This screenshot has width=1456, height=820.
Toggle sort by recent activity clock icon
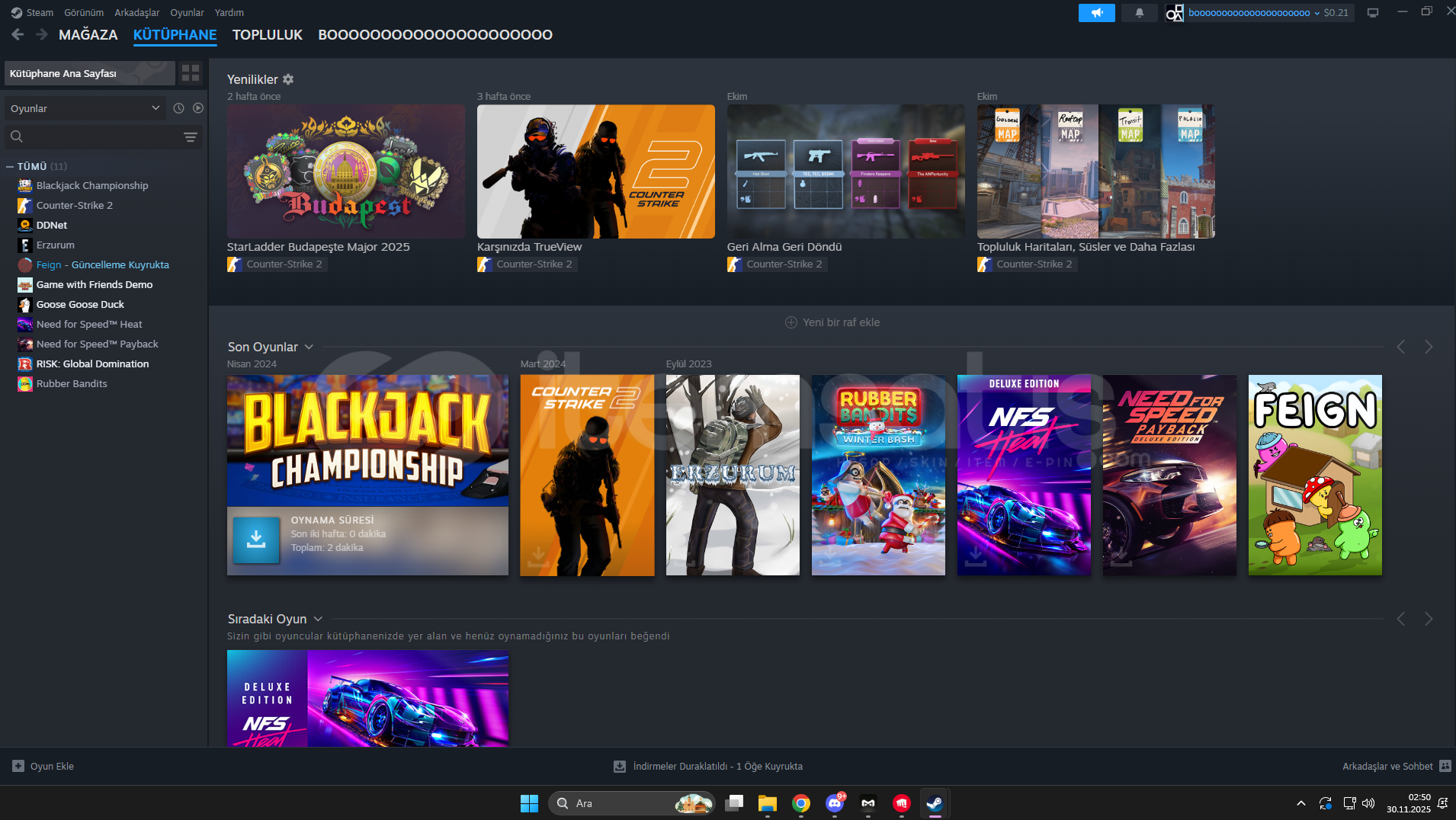(x=178, y=108)
